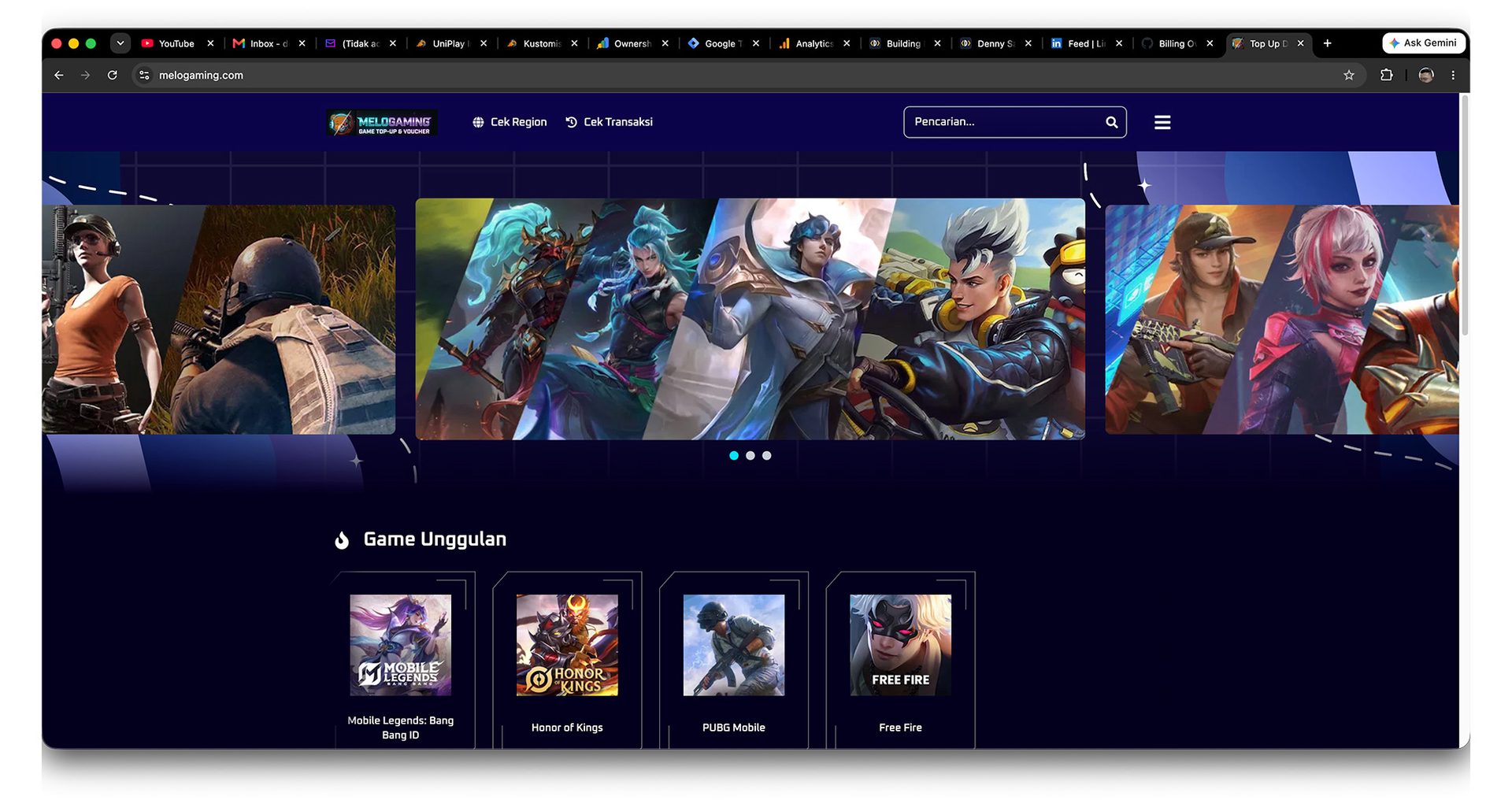Image resolution: width=1512 pixels, height=804 pixels.
Task: Open Chrome three-dot menu
Action: (x=1454, y=75)
